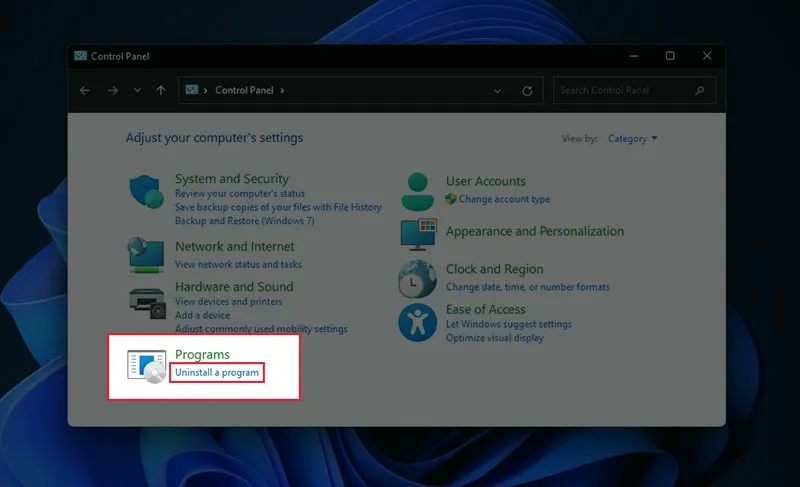Open the Ease of Access icon

coord(419,322)
